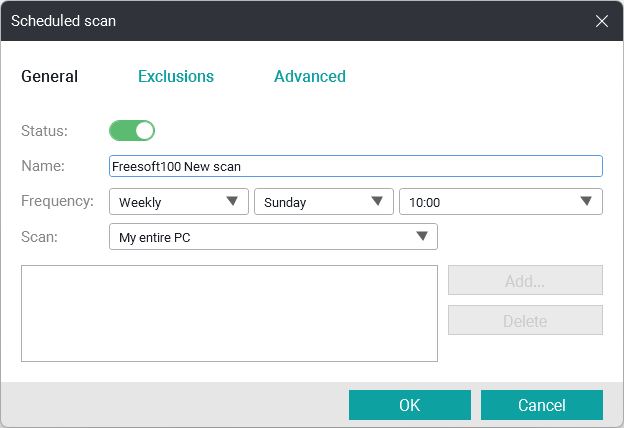Close the Scheduled scan dialog with X
Screen dimensions: 624x428
(602, 21)
